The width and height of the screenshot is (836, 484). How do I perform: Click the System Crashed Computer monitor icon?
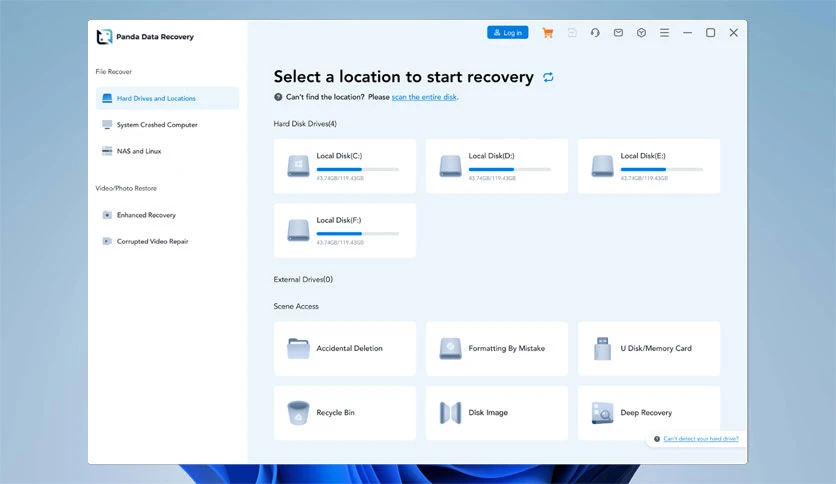pyautogui.click(x=107, y=125)
